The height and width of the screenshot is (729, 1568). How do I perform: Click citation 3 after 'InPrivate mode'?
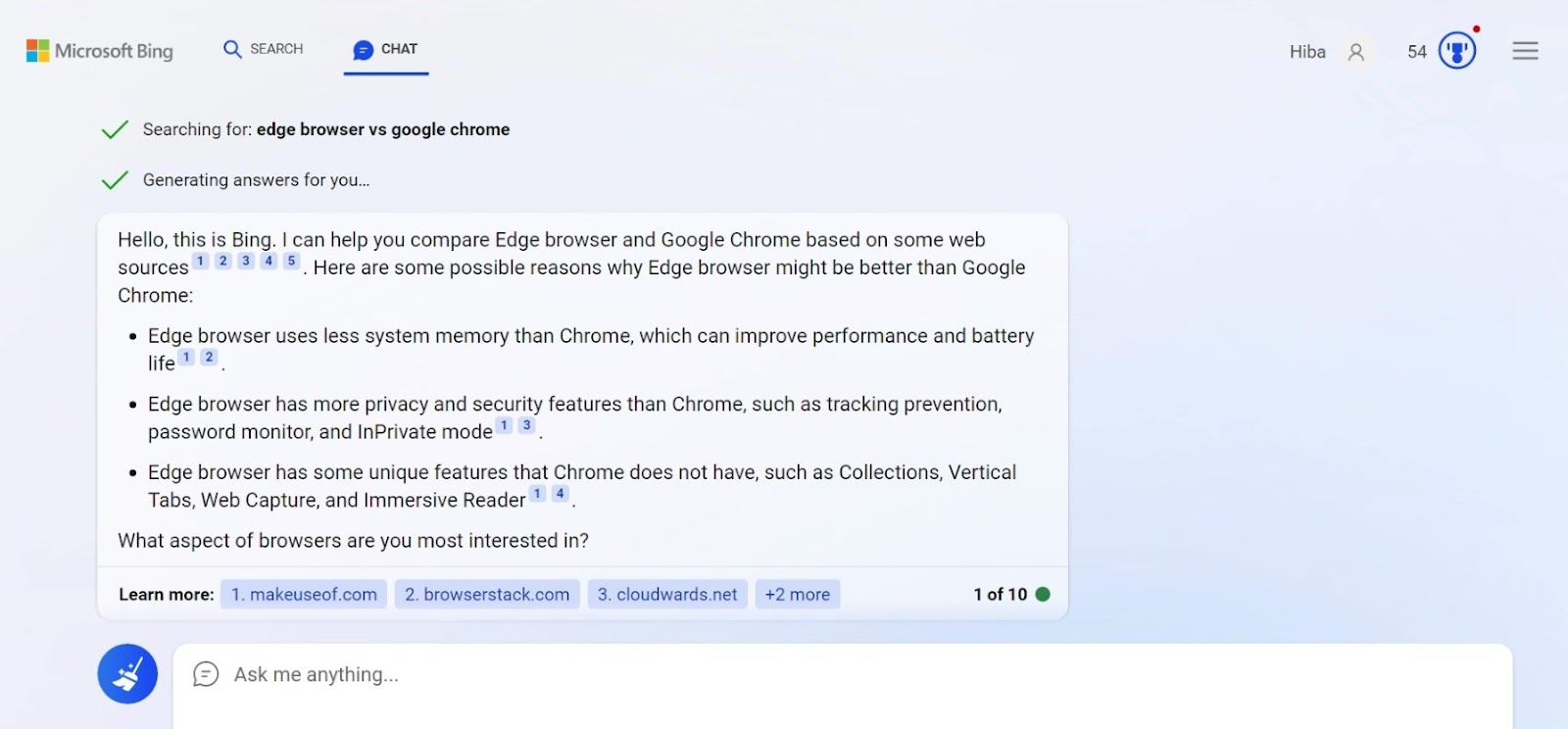[x=526, y=425]
